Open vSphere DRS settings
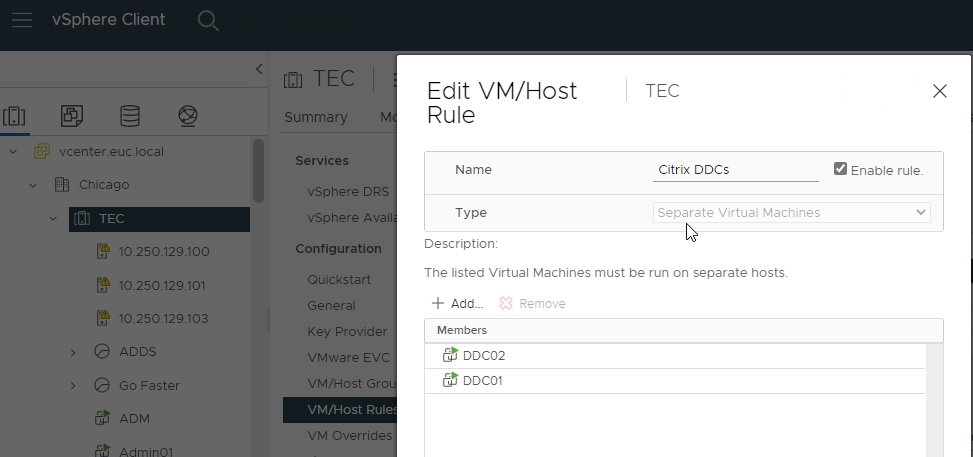The width and height of the screenshot is (973, 457). (348, 191)
